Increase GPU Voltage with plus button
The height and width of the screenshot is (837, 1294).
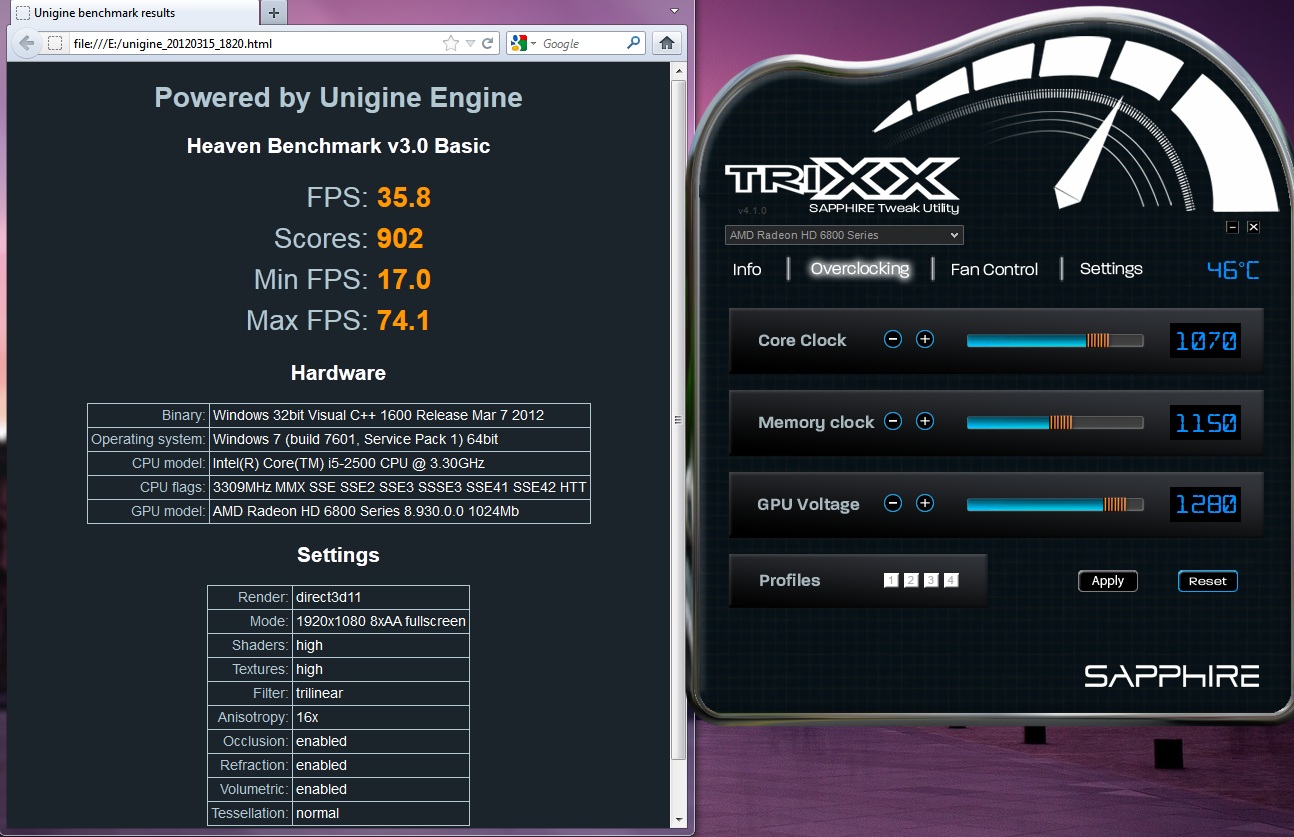point(925,503)
